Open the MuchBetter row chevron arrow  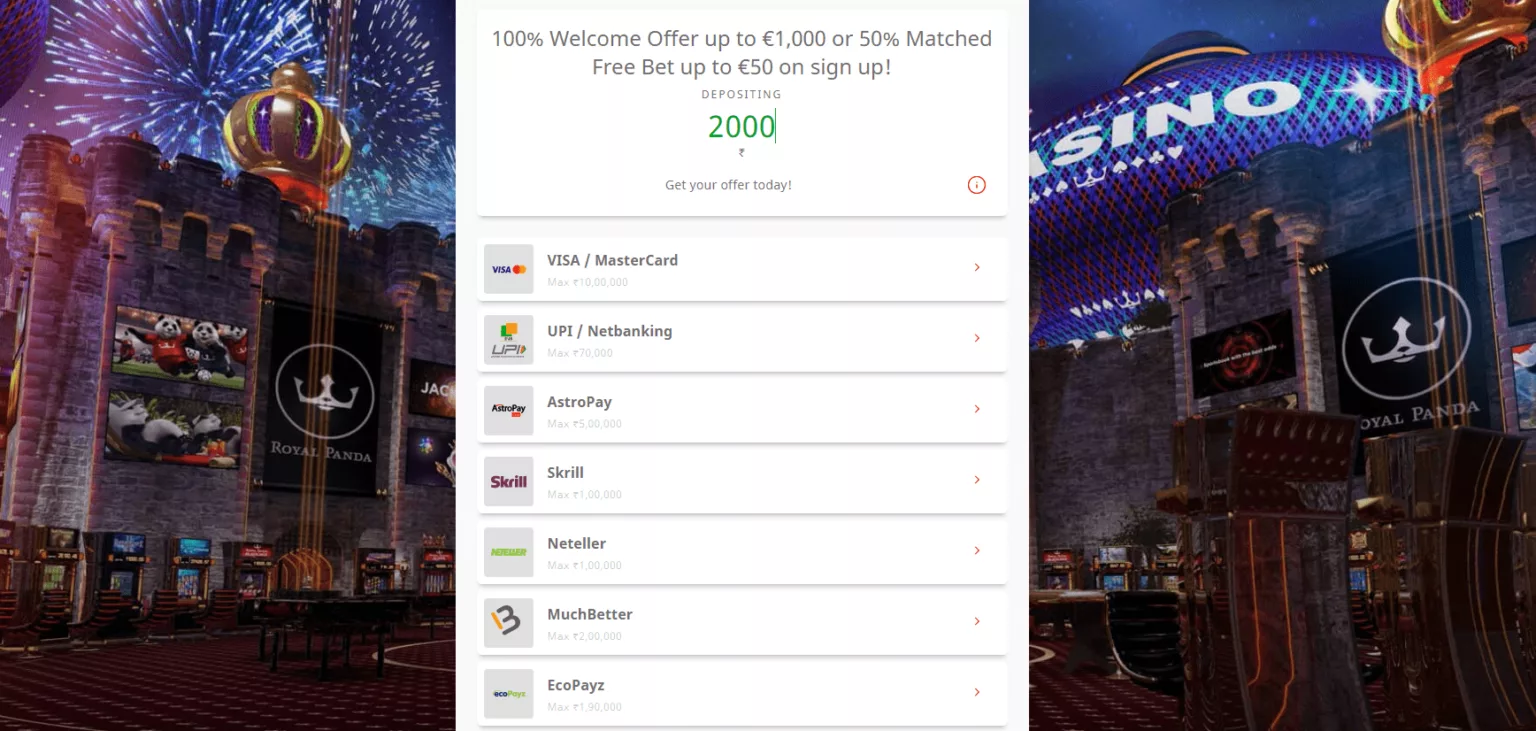pyautogui.click(x=977, y=621)
